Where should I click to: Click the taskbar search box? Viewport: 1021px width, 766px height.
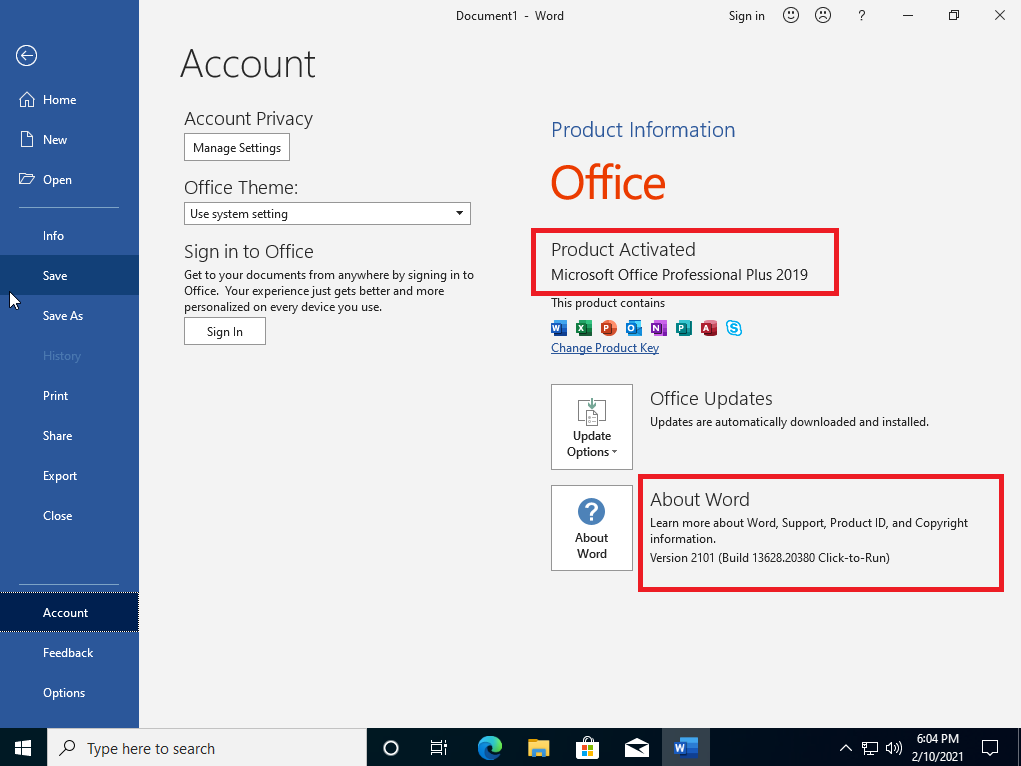point(207,748)
